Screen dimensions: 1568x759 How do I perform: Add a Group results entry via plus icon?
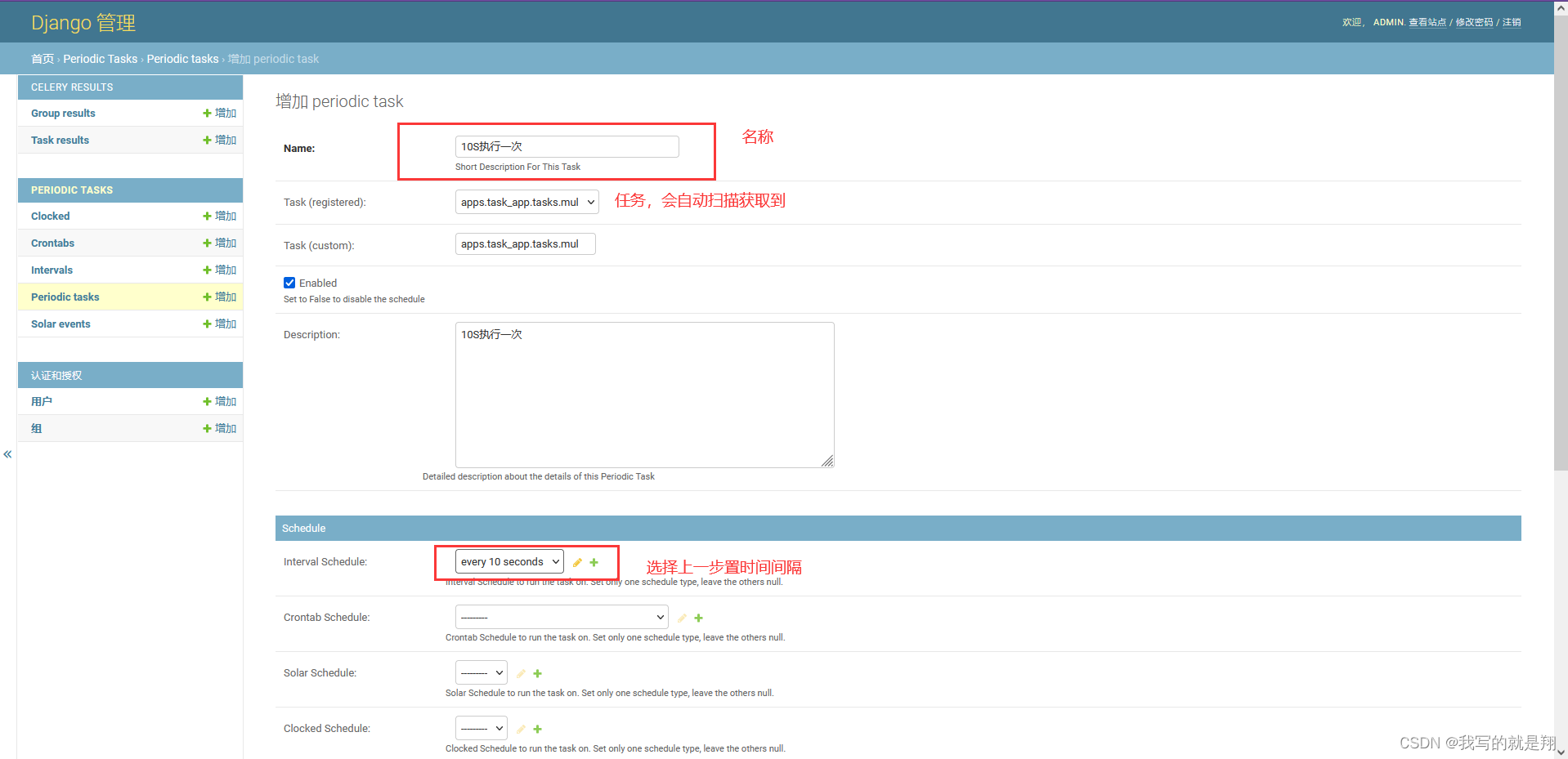(x=219, y=114)
